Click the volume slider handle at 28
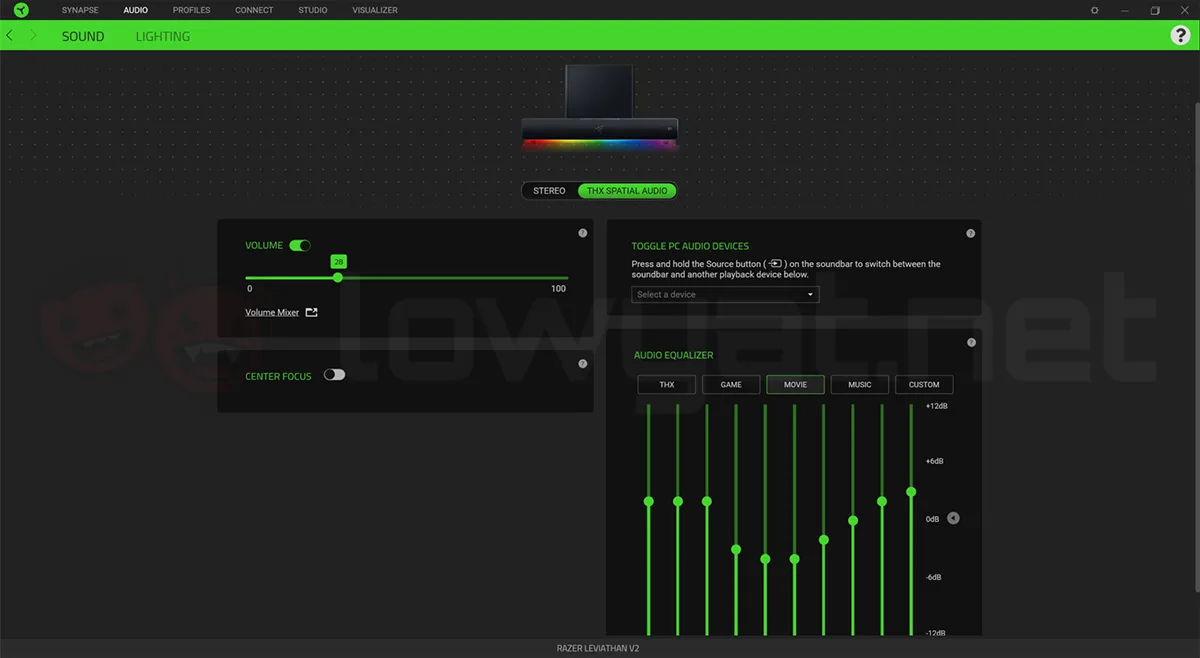 [x=338, y=277]
